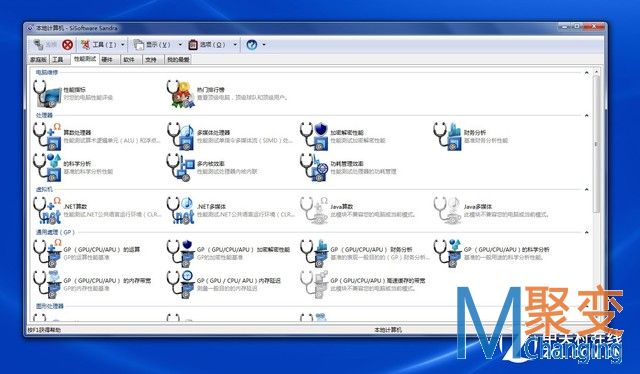Launch the 算数处理器 benchmark

point(96,136)
